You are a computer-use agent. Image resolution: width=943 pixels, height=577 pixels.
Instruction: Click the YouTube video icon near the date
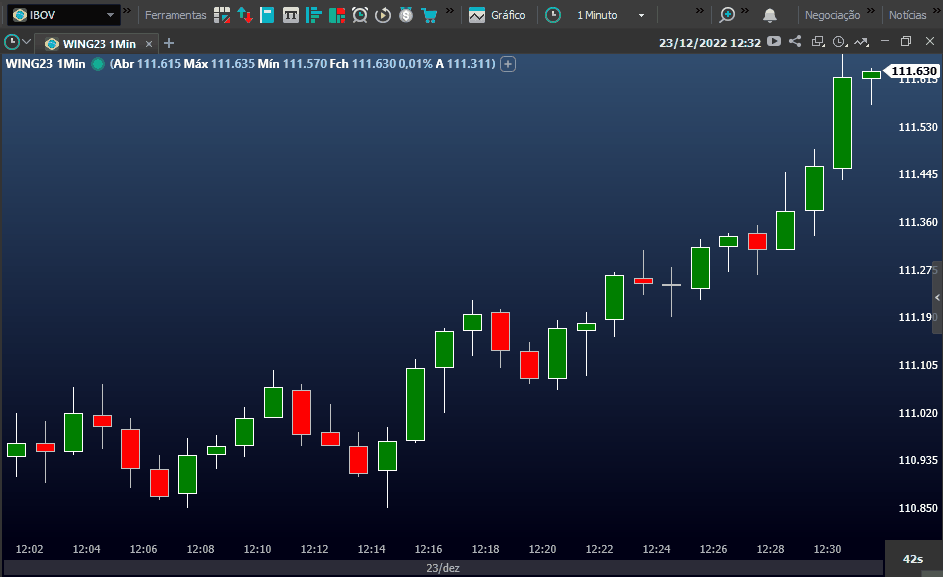pyautogui.click(x=774, y=42)
